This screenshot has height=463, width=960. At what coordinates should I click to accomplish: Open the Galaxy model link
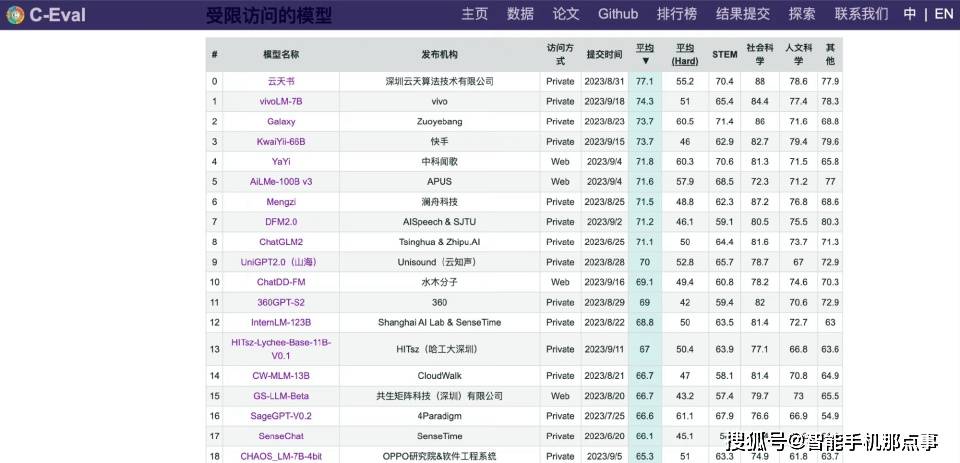(x=281, y=122)
